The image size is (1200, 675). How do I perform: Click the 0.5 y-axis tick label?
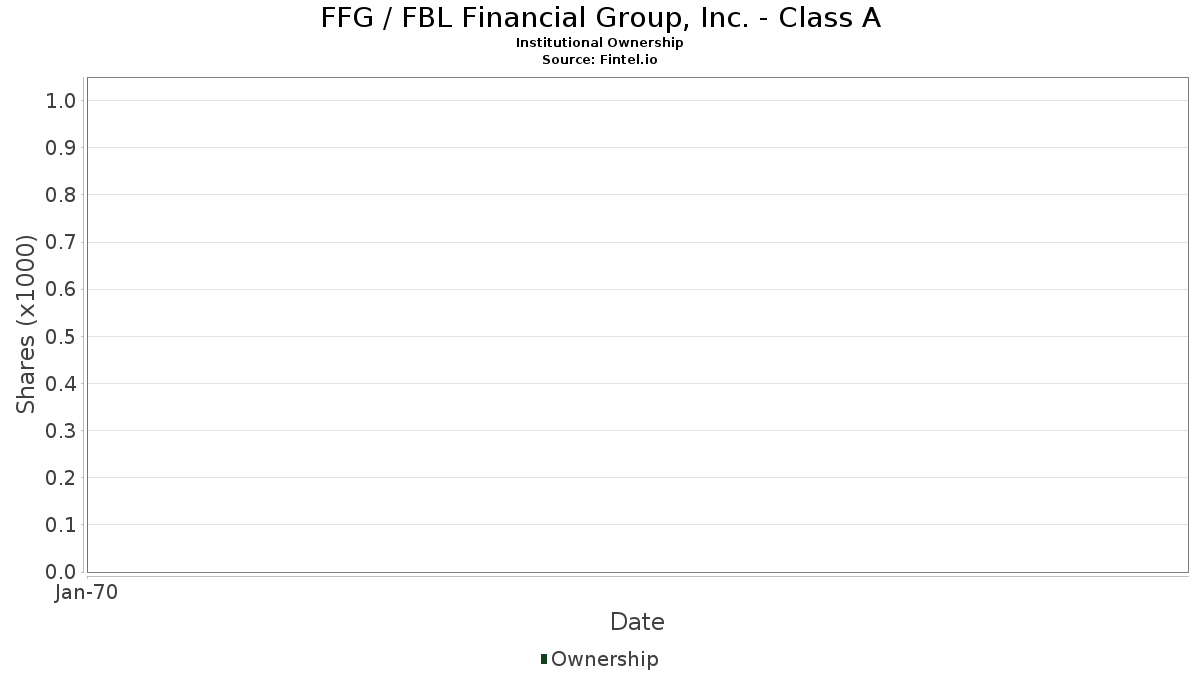point(61,336)
